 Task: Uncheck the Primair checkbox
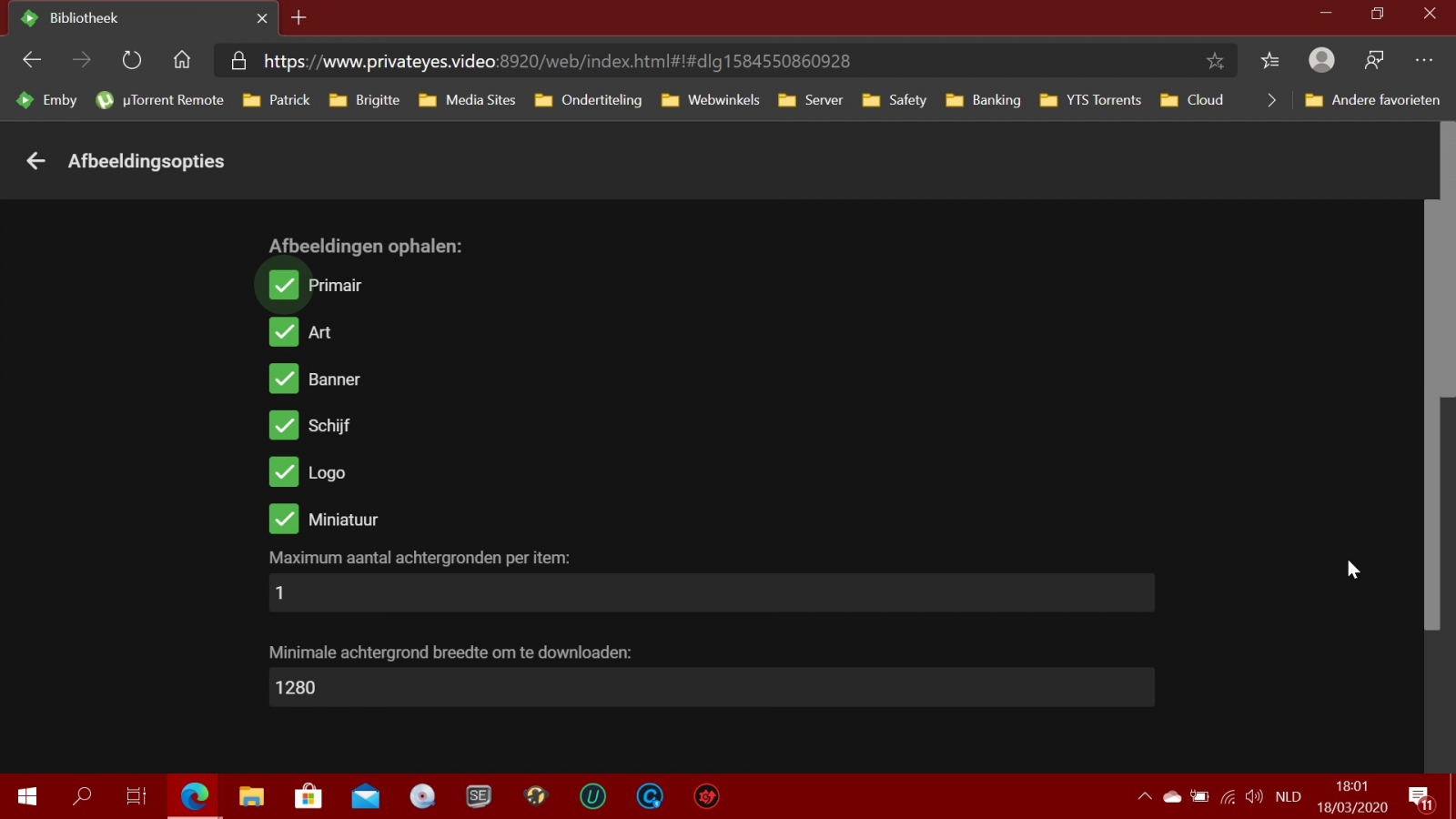click(x=284, y=286)
